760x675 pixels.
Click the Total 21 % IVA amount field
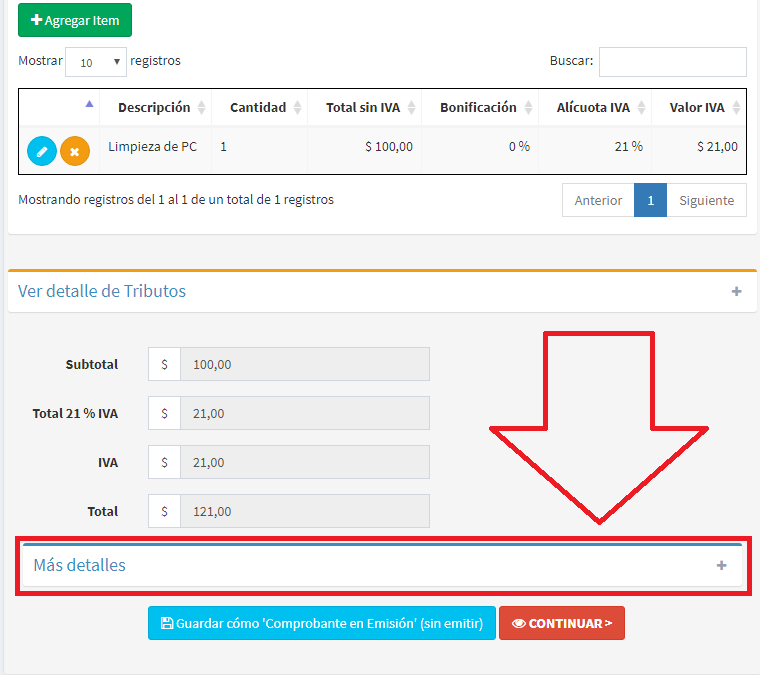click(x=304, y=413)
